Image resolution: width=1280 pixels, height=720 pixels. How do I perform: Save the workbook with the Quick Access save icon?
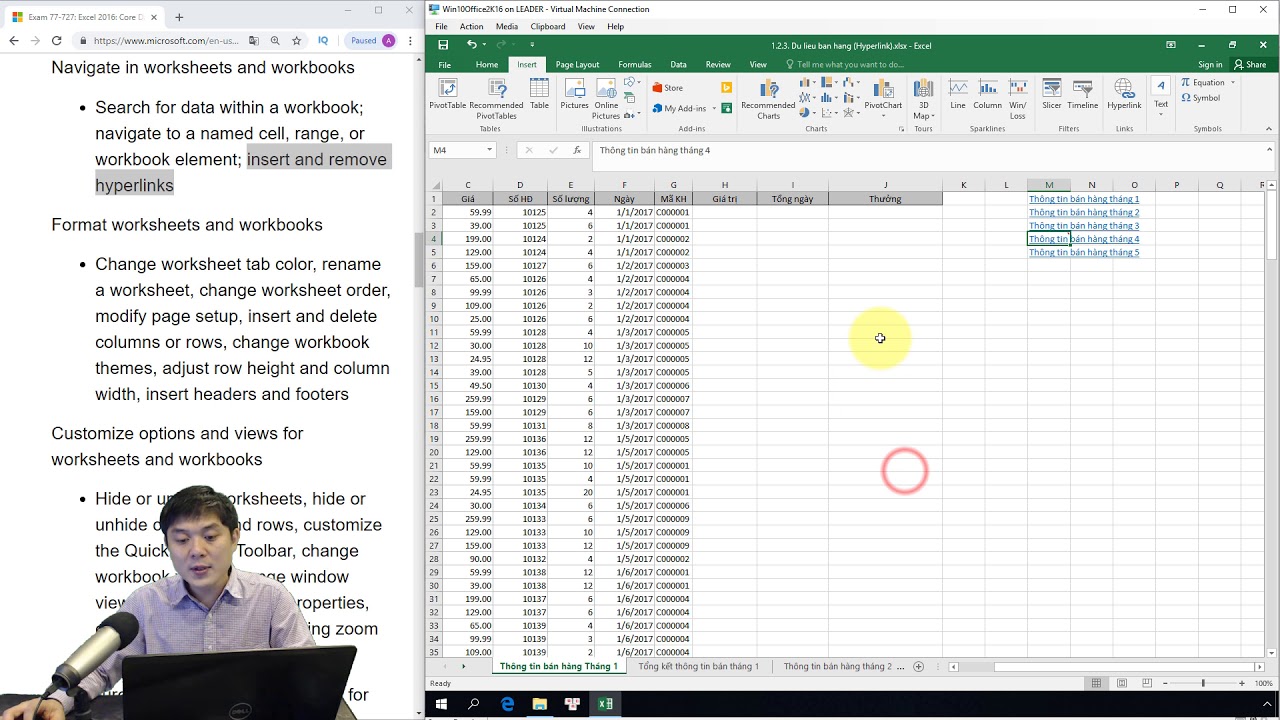pyautogui.click(x=443, y=45)
